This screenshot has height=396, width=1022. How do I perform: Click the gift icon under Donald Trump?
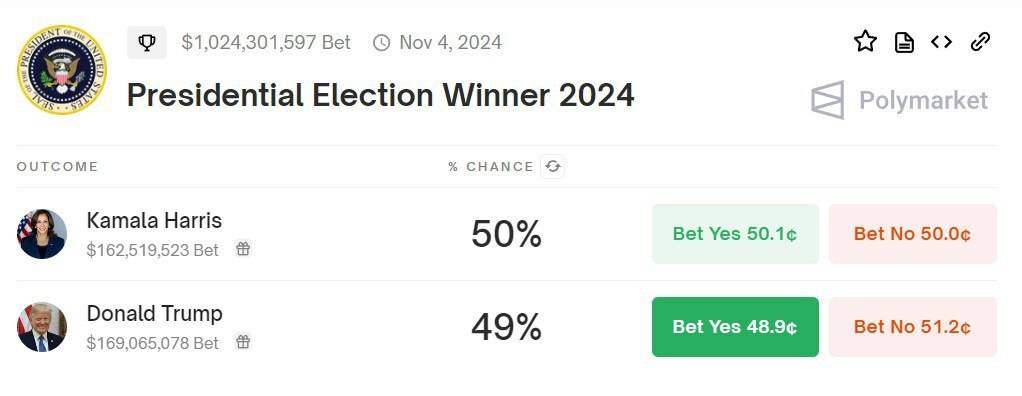coord(243,342)
